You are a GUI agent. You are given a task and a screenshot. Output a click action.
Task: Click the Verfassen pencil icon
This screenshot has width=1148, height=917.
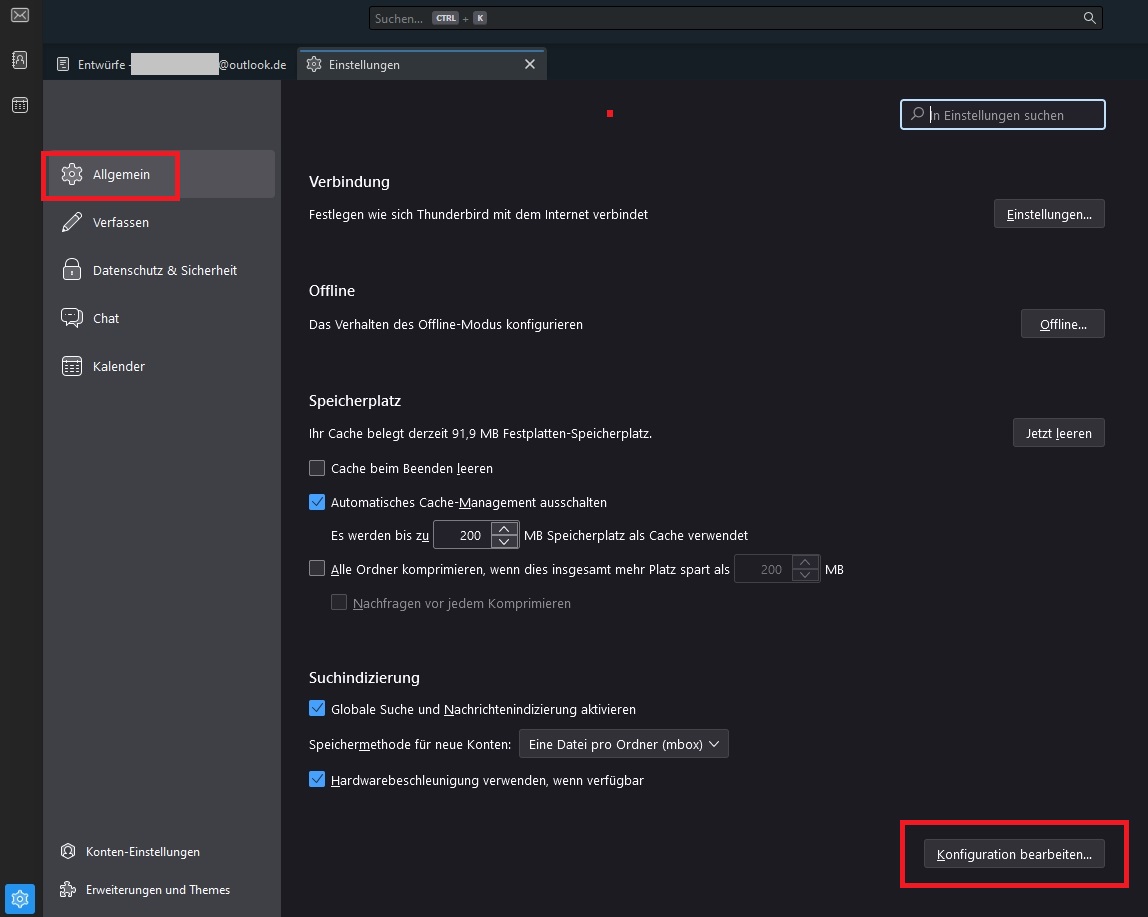(72, 222)
